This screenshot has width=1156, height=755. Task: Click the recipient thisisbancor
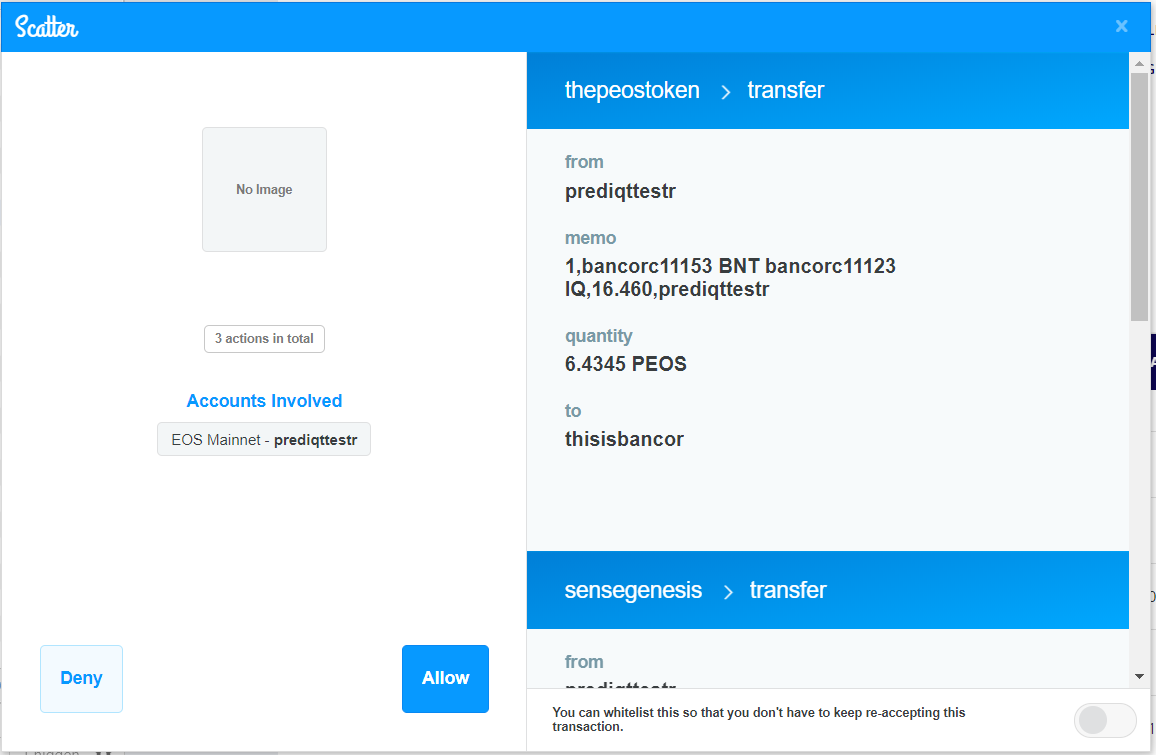point(624,439)
